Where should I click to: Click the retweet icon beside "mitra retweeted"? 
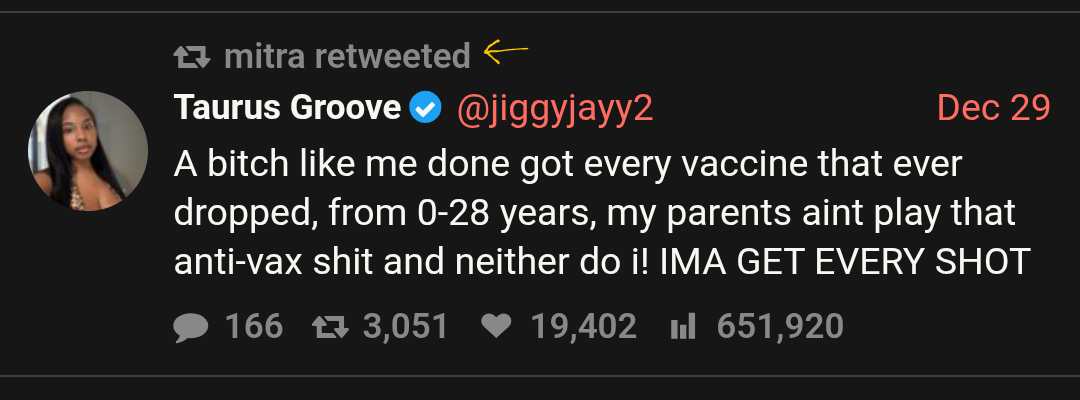point(191,58)
